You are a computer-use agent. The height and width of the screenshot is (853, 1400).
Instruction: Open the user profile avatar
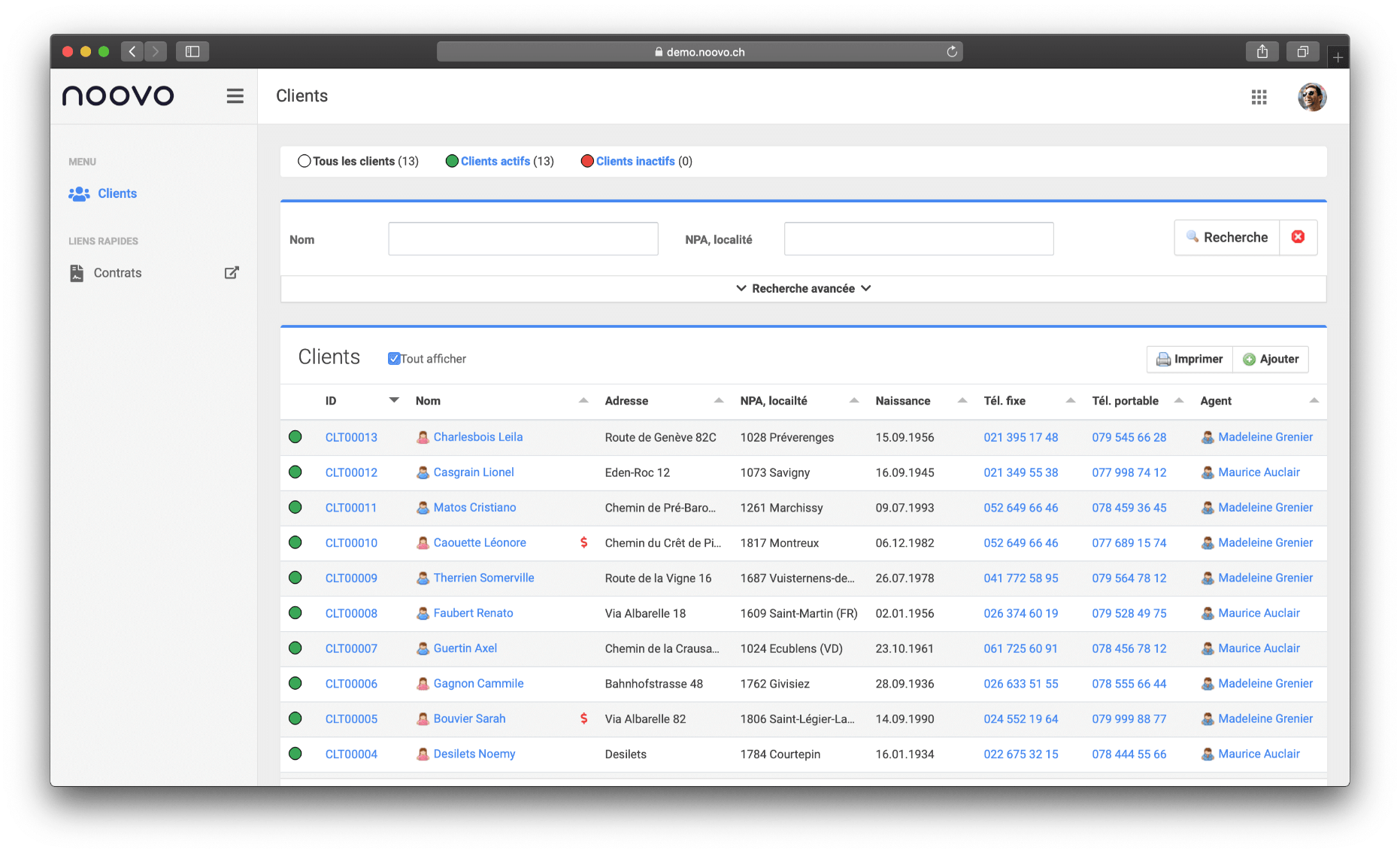click(1311, 97)
